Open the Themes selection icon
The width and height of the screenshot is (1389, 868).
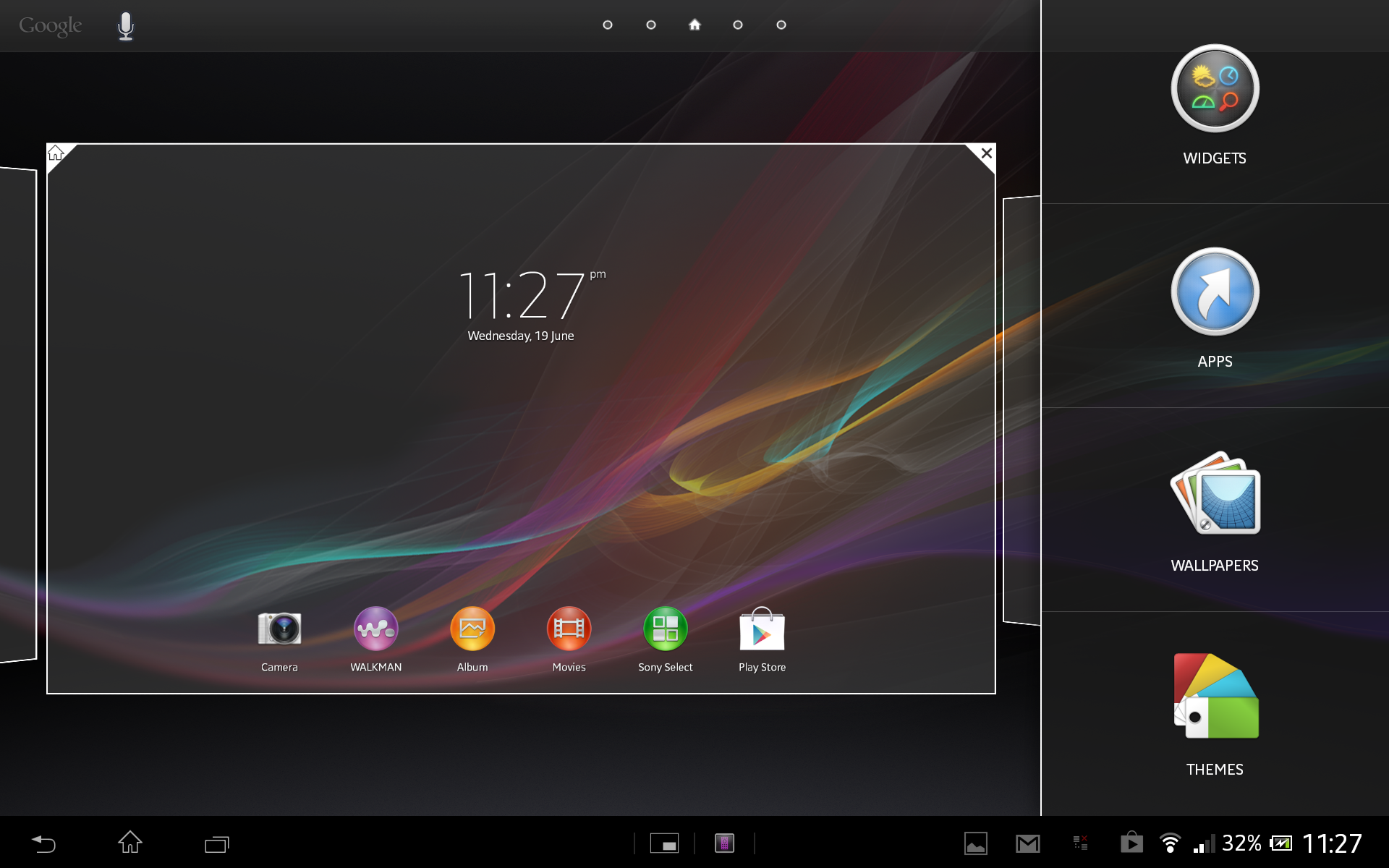pyautogui.click(x=1215, y=696)
